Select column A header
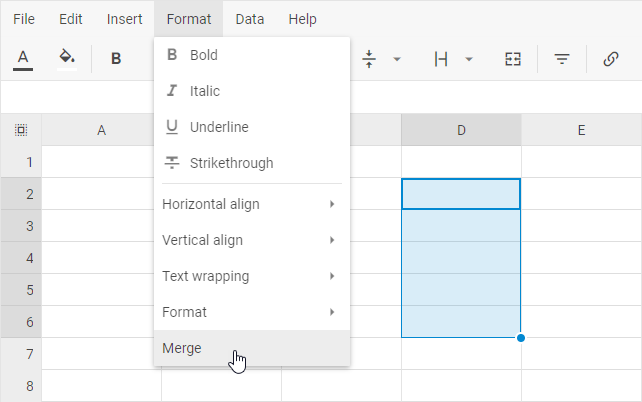Screen dimensions: 642x402 coord(102,130)
